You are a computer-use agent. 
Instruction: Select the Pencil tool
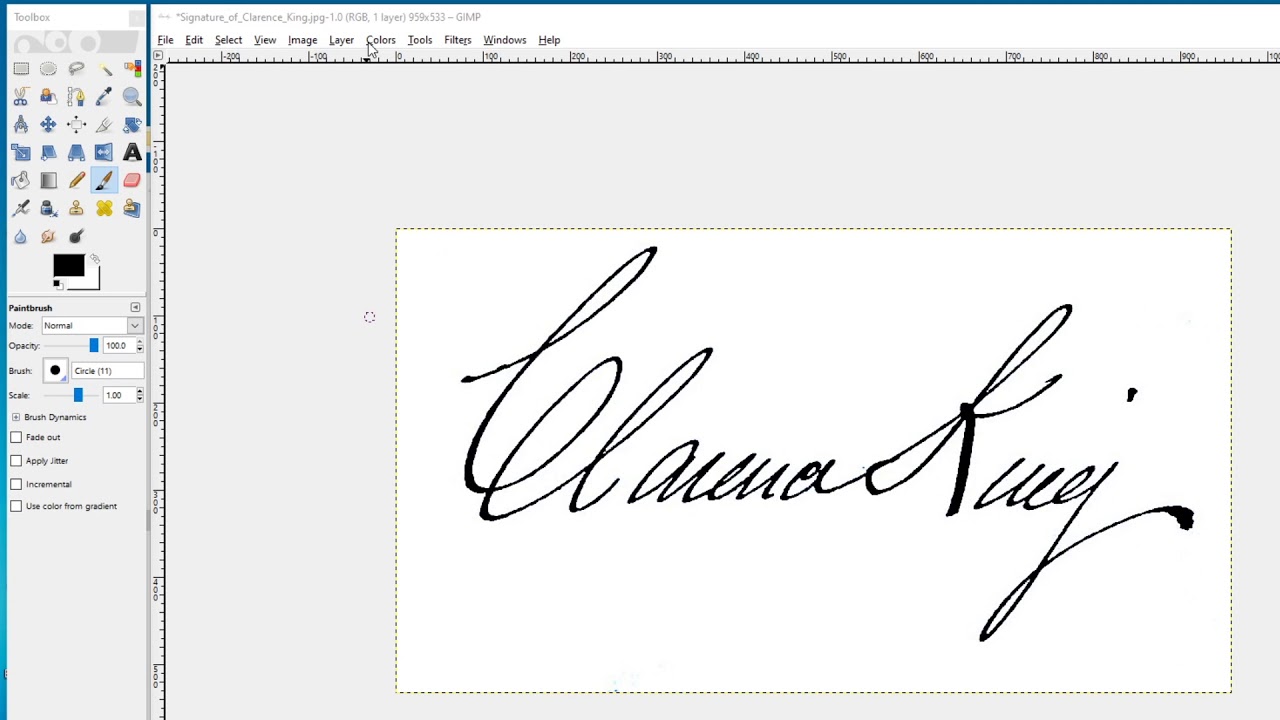click(76, 181)
